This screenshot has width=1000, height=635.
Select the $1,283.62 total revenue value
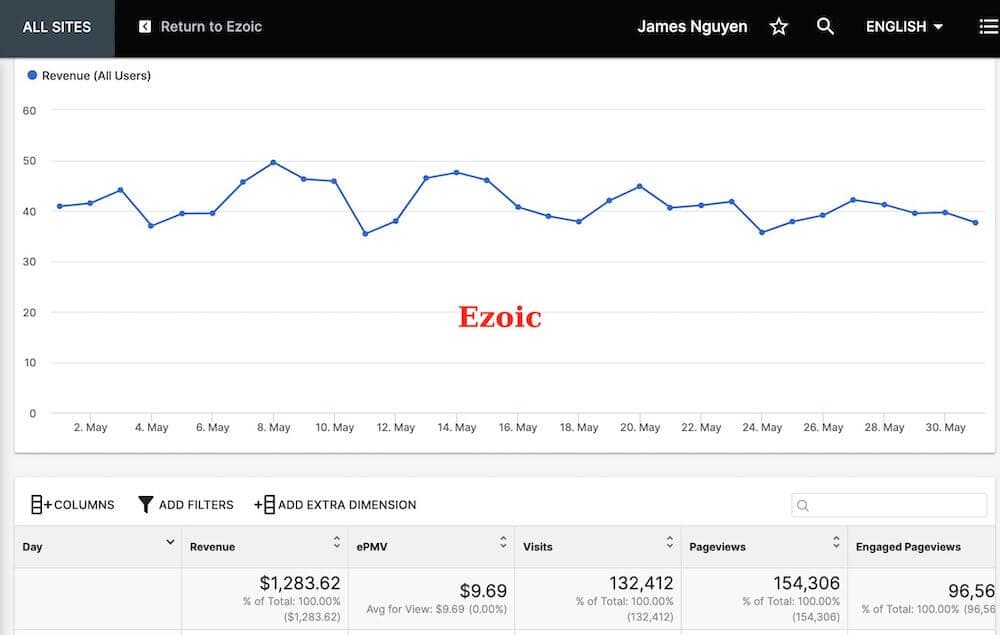tap(300, 583)
